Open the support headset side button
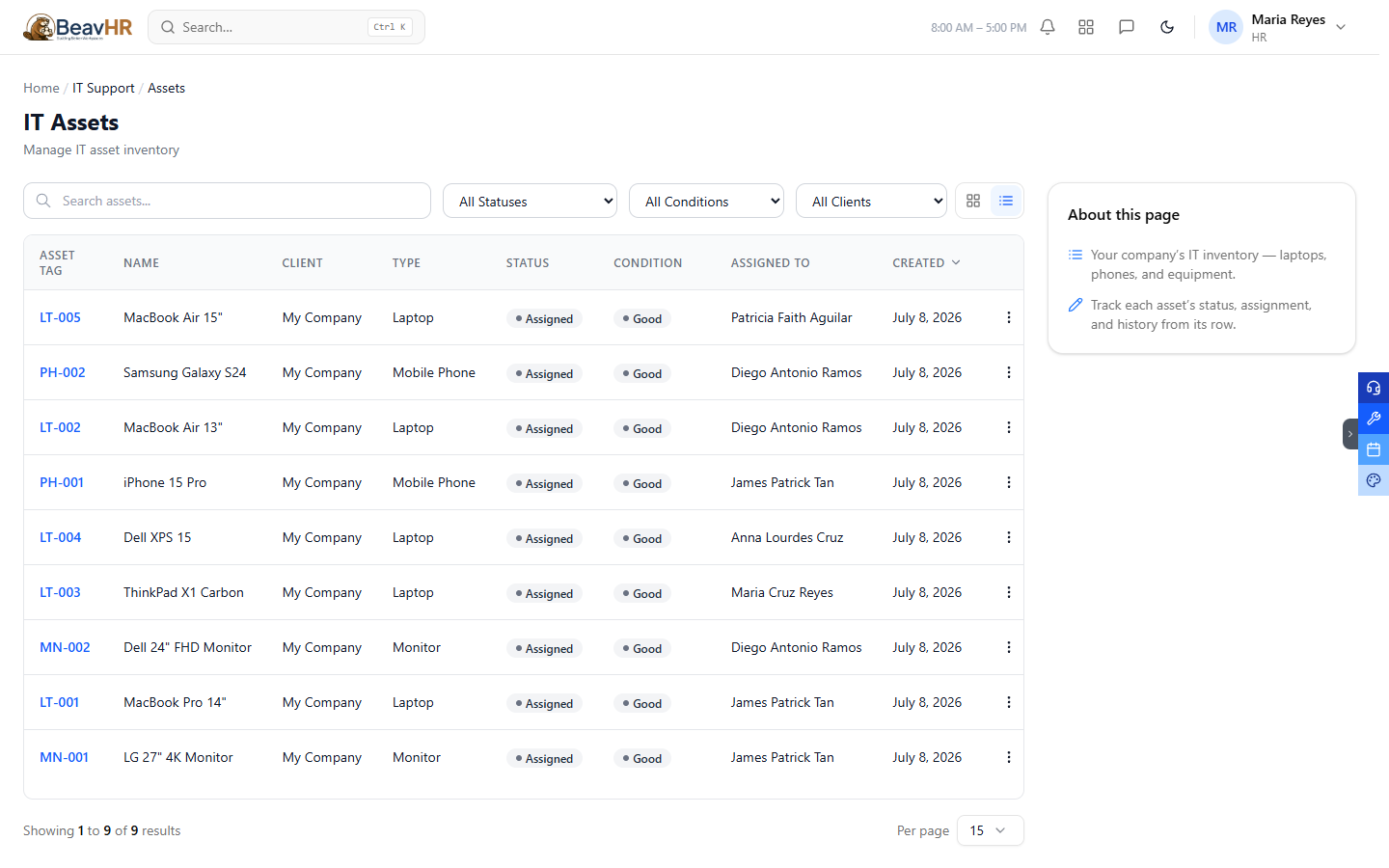The image size is (1389, 868). click(x=1374, y=388)
